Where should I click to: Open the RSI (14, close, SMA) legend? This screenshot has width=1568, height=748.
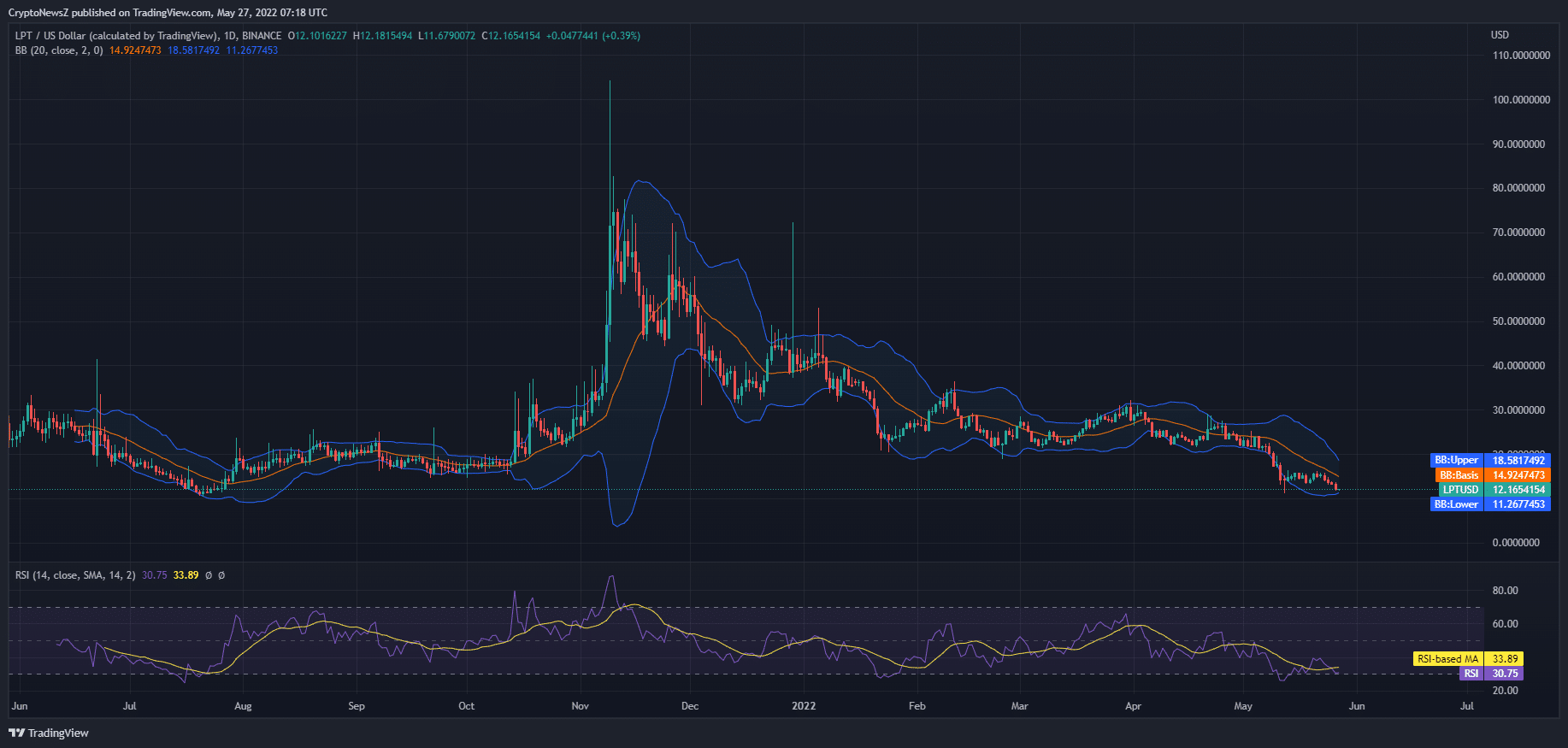(x=75, y=575)
